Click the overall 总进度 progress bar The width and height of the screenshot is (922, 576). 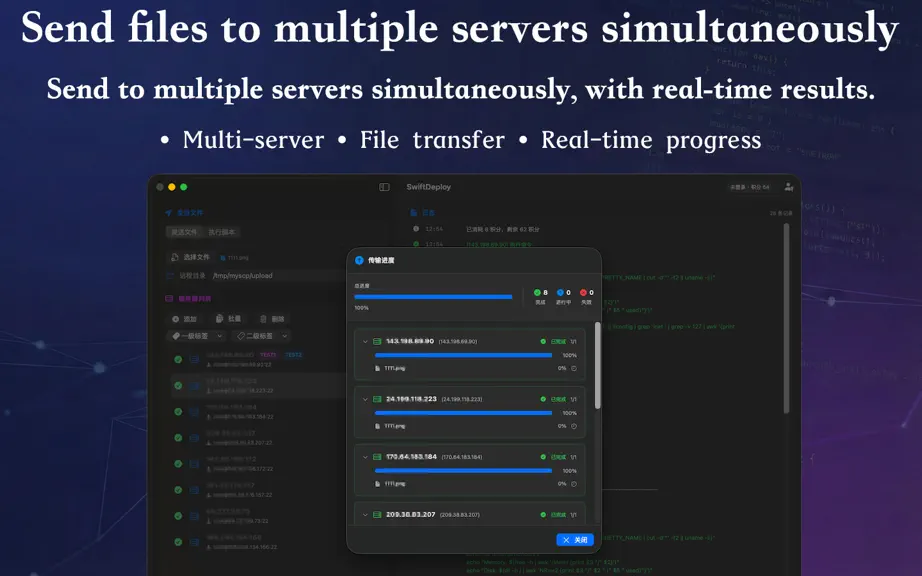(433, 297)
